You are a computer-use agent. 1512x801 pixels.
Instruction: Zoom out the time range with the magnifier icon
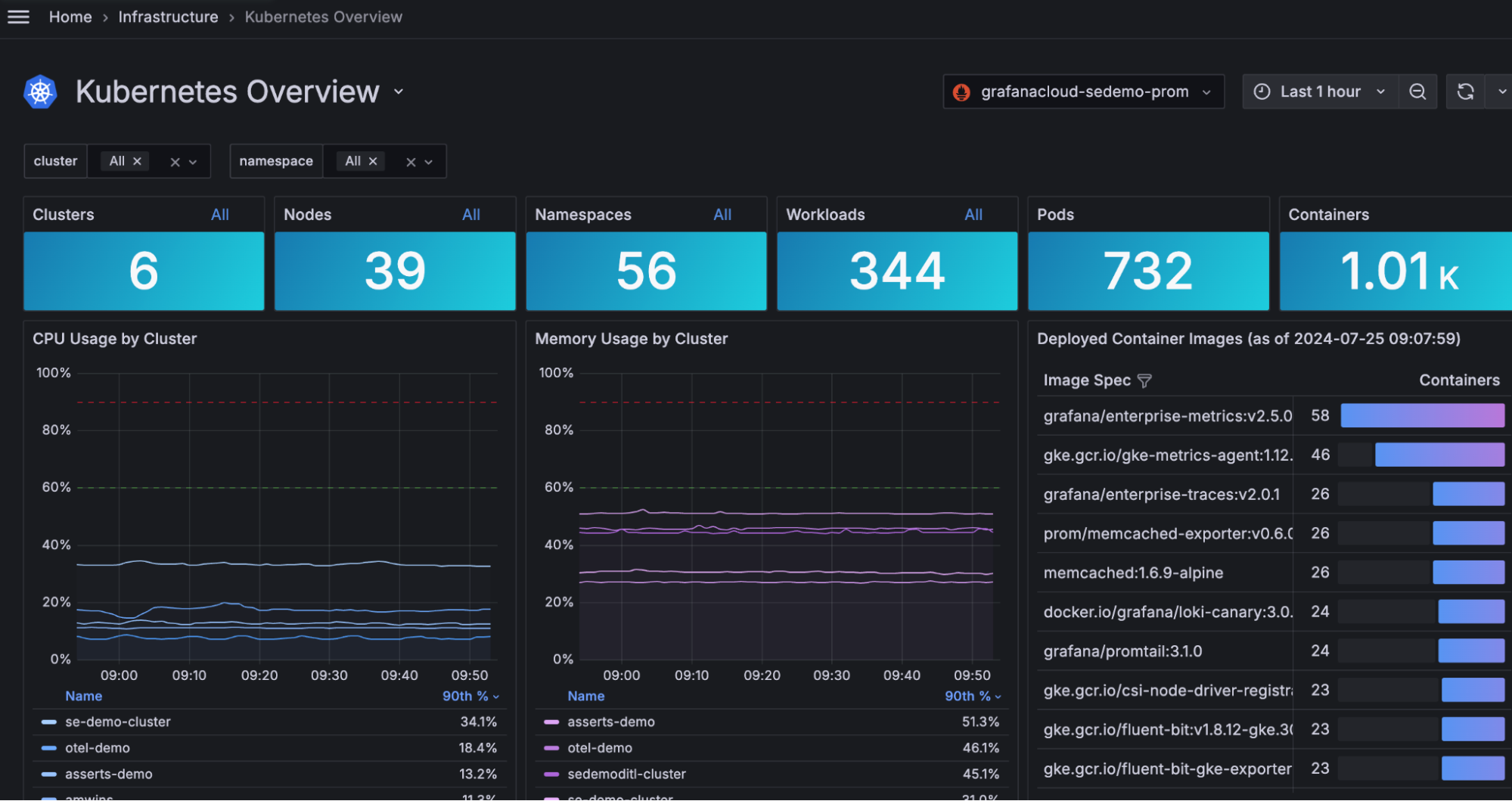(1417, 92)
